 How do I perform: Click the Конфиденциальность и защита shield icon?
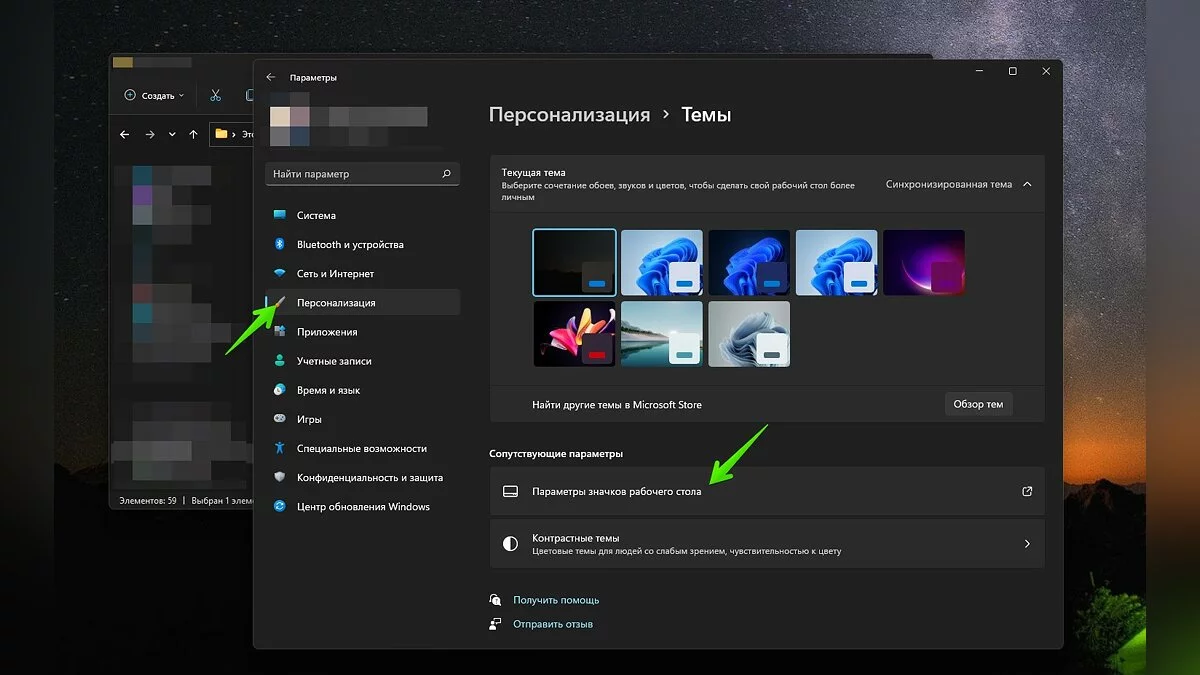coord(279,477)
